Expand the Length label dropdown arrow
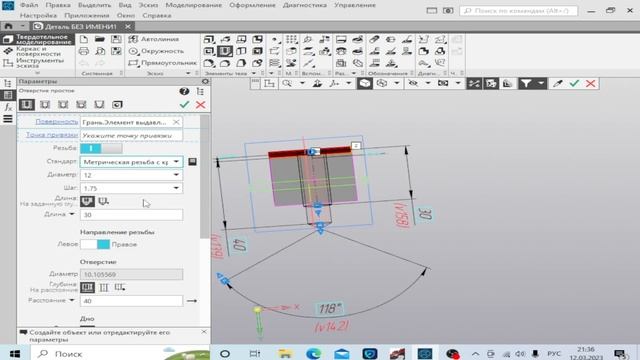 pos(72,214)
